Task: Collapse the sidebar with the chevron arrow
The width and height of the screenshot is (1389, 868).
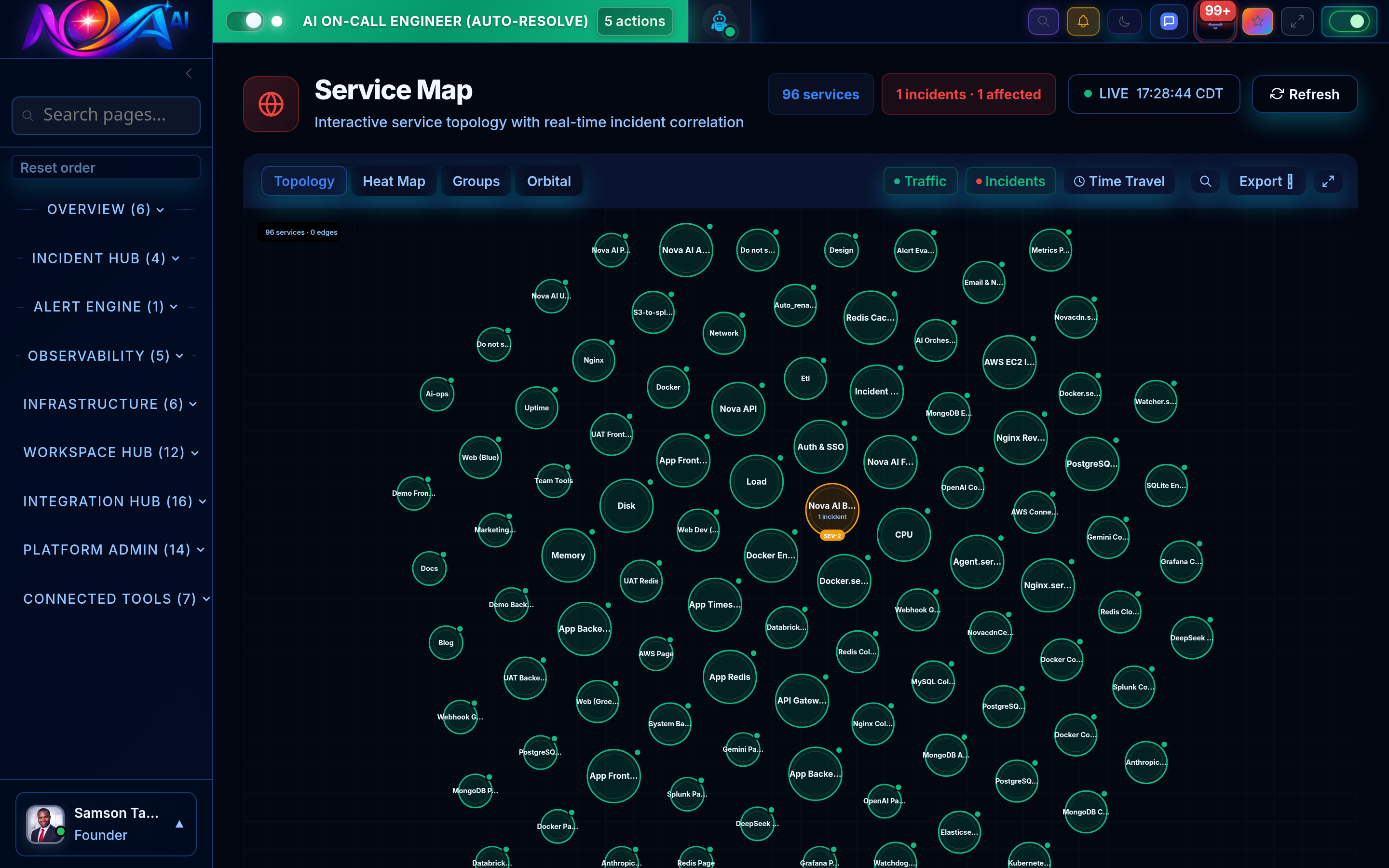Action: tap(189, 73)
